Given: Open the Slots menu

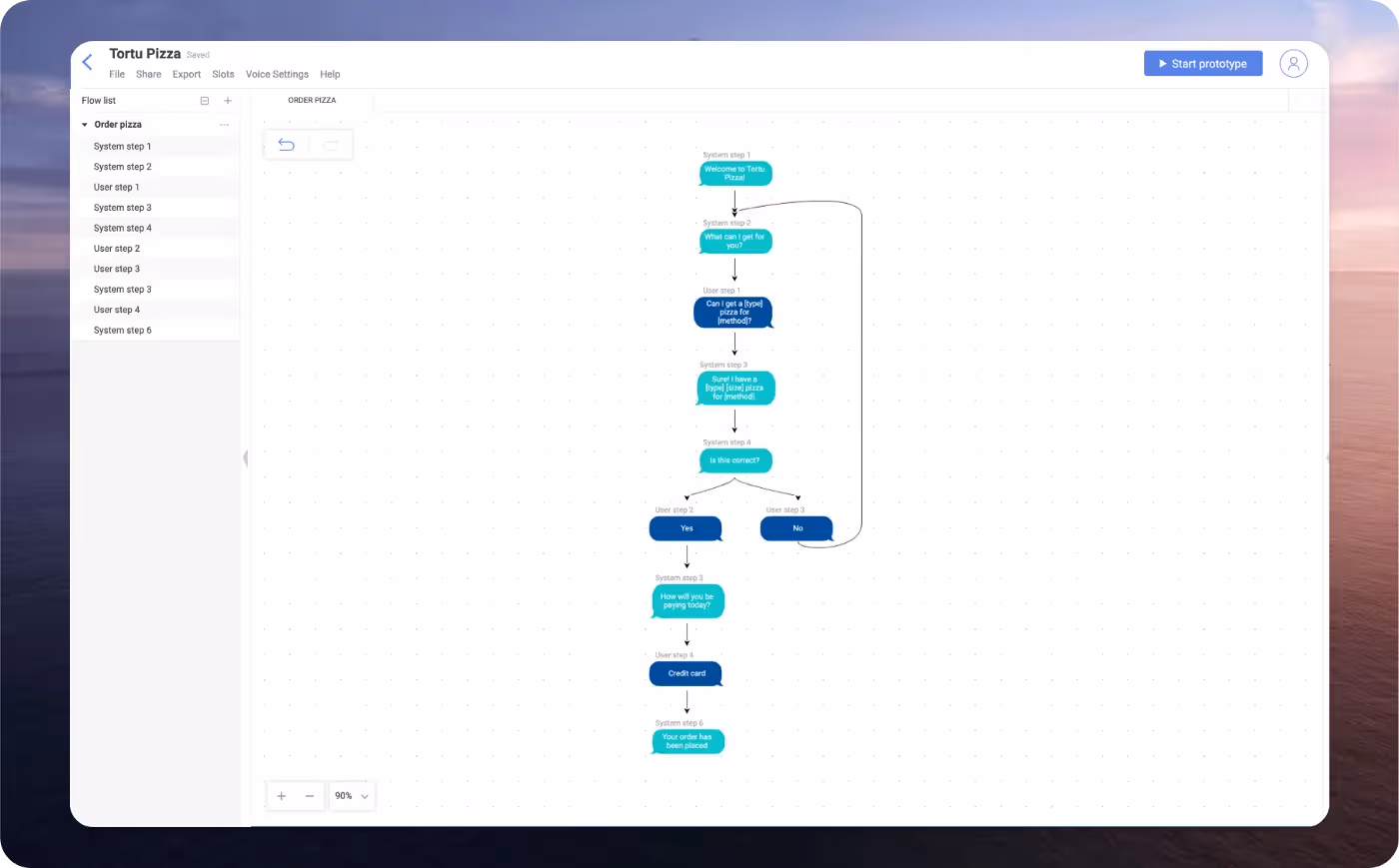Looking at the screenshot, I should [x=223, y=74].
